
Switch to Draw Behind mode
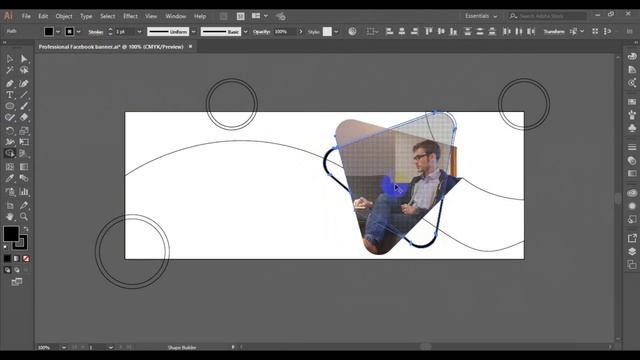[17, 270]
